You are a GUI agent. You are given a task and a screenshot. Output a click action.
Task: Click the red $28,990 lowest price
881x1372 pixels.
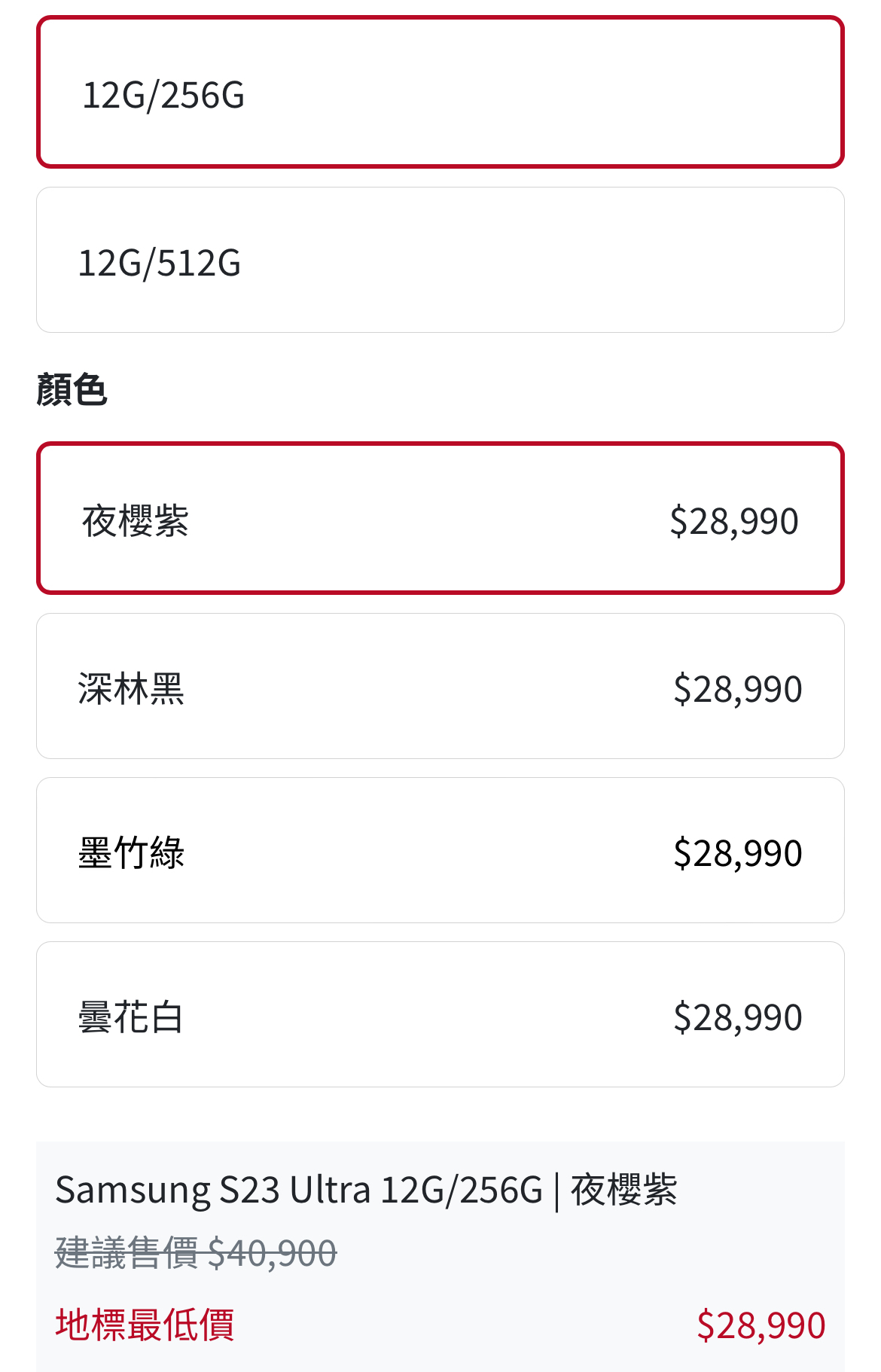click(x=761, y=1325)
